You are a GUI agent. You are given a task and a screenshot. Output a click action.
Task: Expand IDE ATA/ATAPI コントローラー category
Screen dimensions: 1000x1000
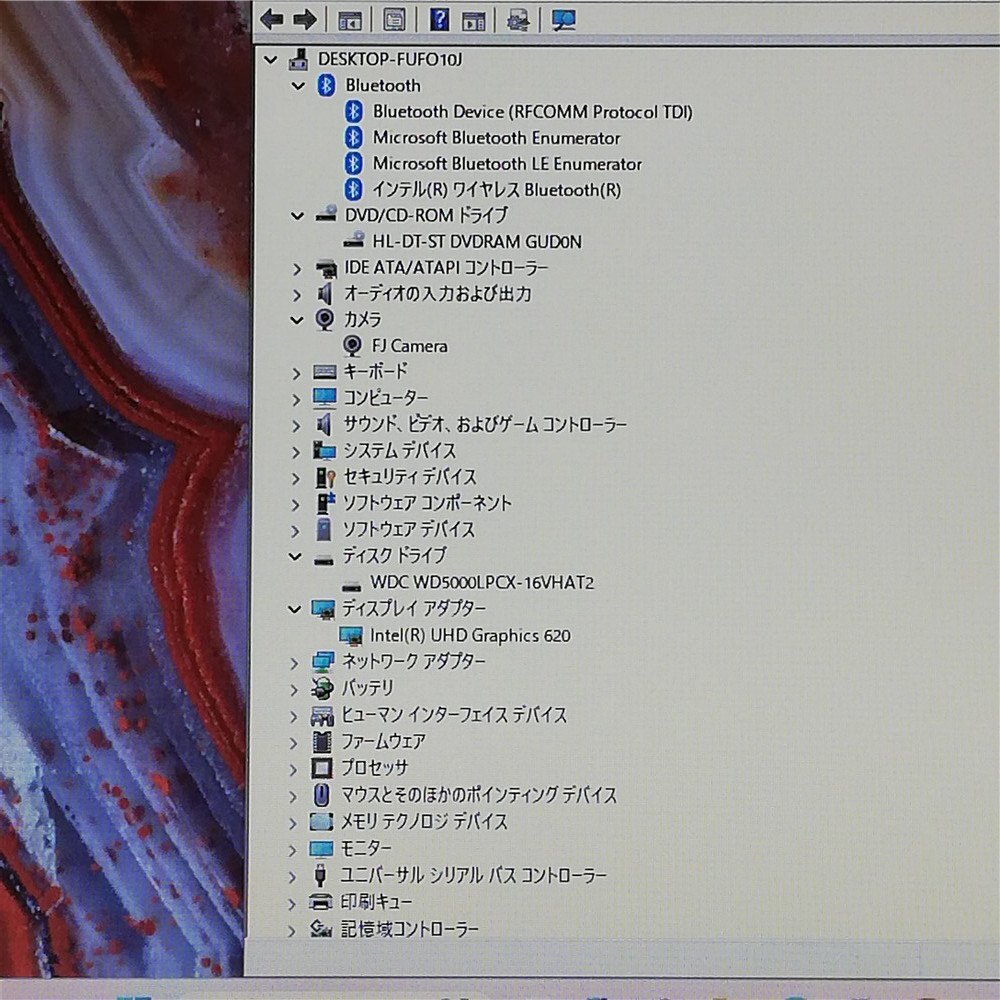point(297,268)
